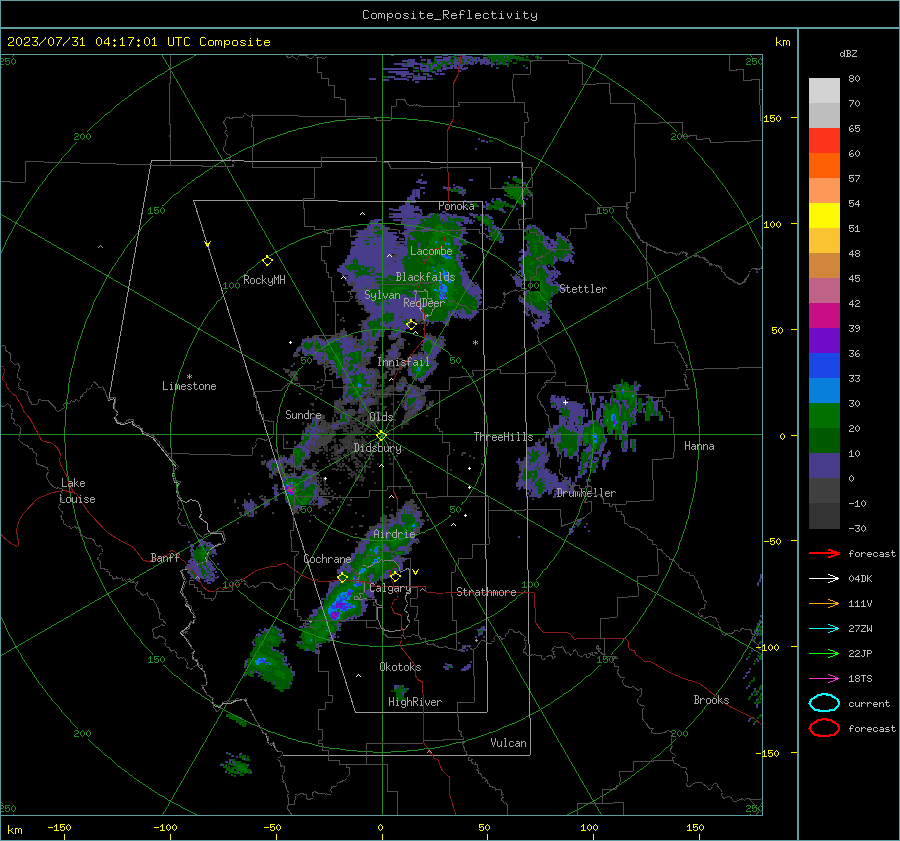Click the Cochrane city label
This screenshot has height=841, width=900.
pos(327,559)
